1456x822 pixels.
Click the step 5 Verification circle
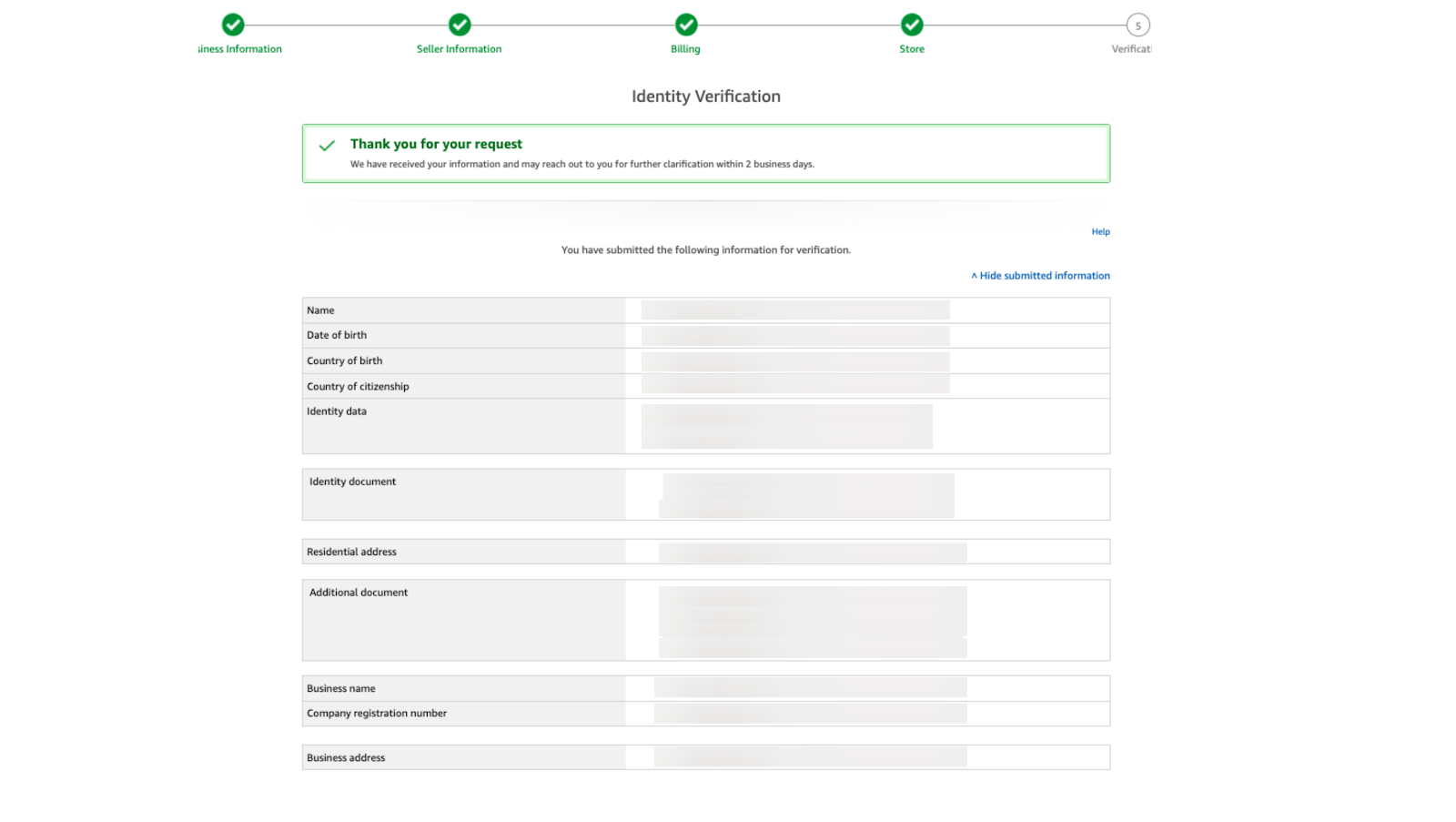(x=1137, y=25)
